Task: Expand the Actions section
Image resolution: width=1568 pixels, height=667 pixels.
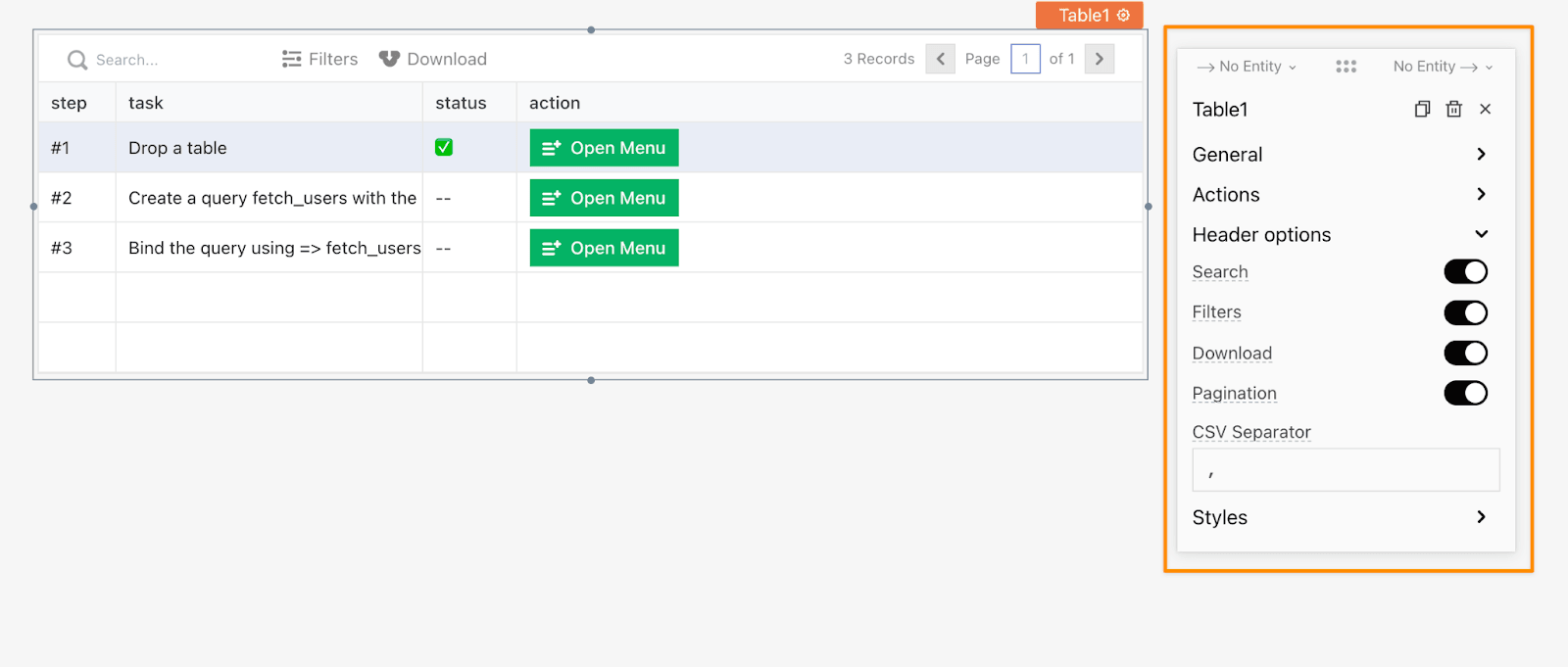Action: point(1339,194)
